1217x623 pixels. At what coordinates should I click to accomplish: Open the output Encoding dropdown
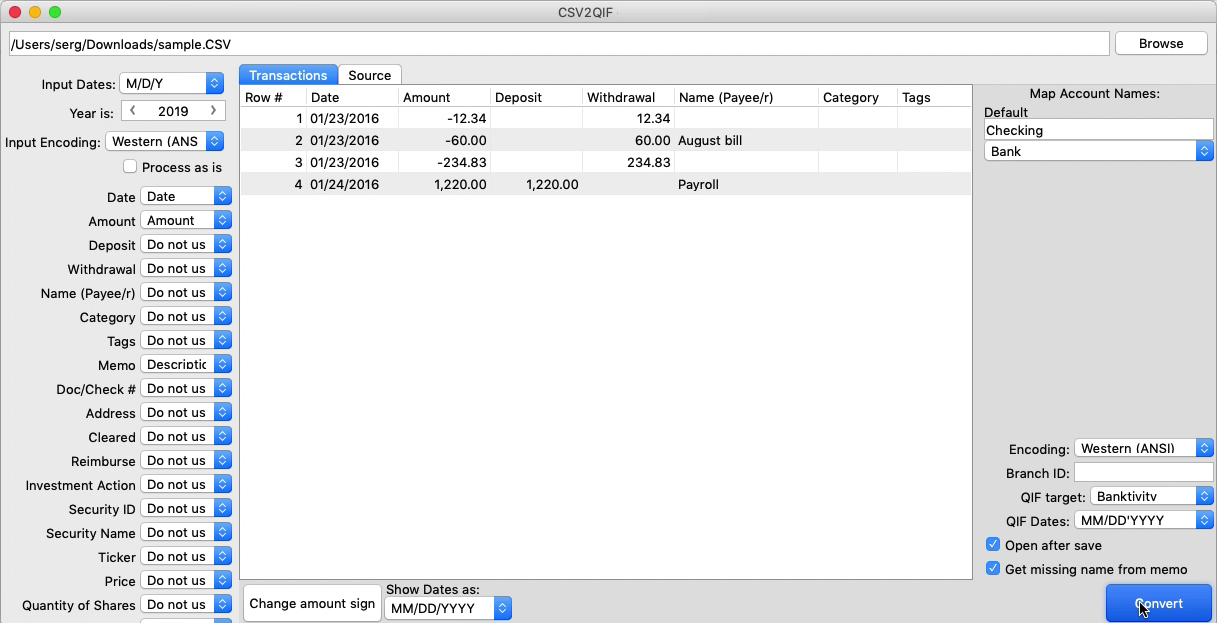coord(1144,448)
